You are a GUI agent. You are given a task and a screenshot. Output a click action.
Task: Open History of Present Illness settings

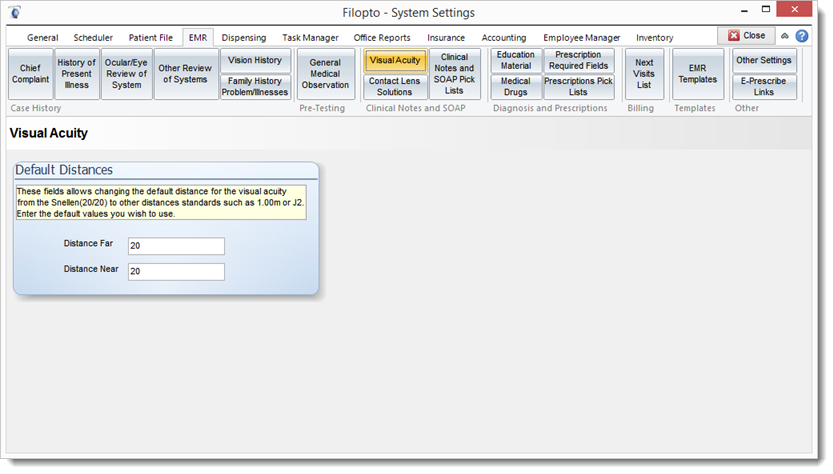[x=76, y=74]
